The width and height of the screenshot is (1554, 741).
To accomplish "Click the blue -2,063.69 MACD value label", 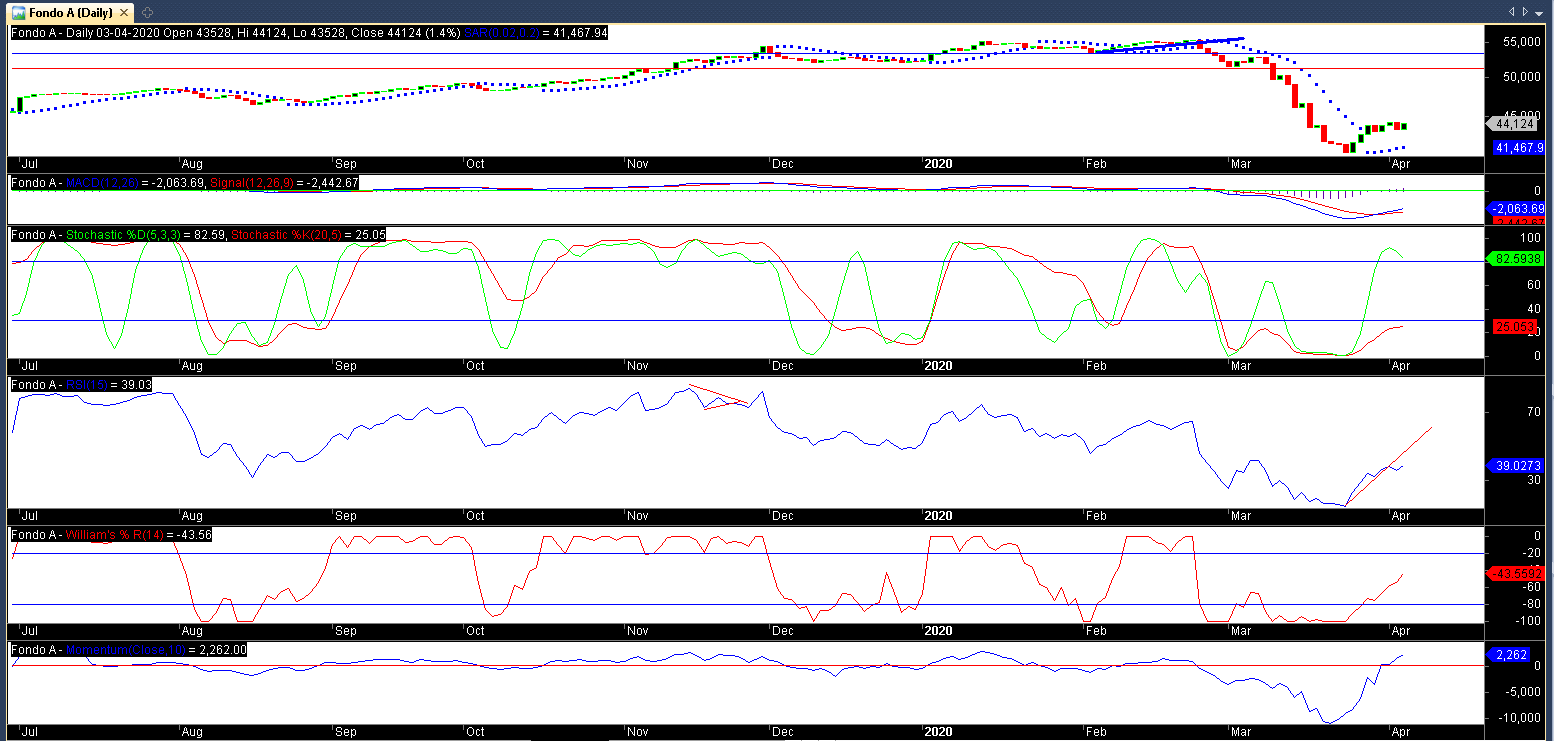I will tap(1517, 208).
